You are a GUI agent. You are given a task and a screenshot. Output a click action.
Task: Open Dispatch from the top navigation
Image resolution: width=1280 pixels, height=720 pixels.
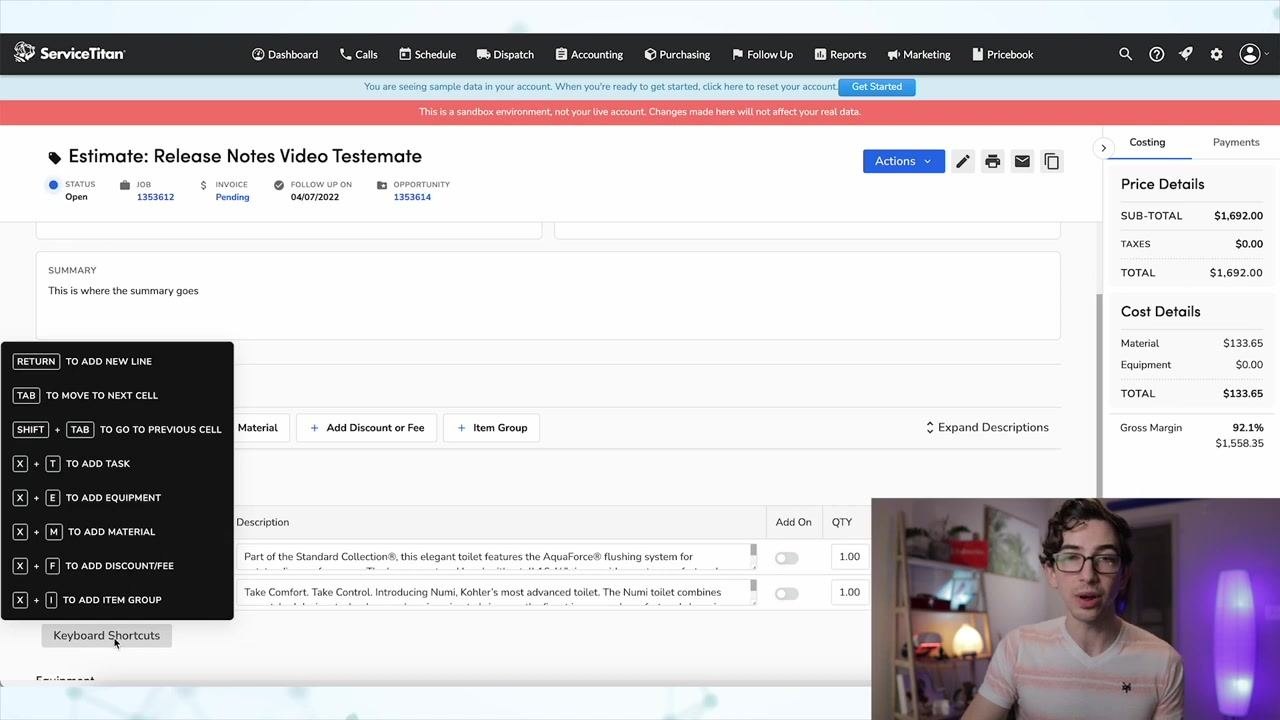point(505,54)
